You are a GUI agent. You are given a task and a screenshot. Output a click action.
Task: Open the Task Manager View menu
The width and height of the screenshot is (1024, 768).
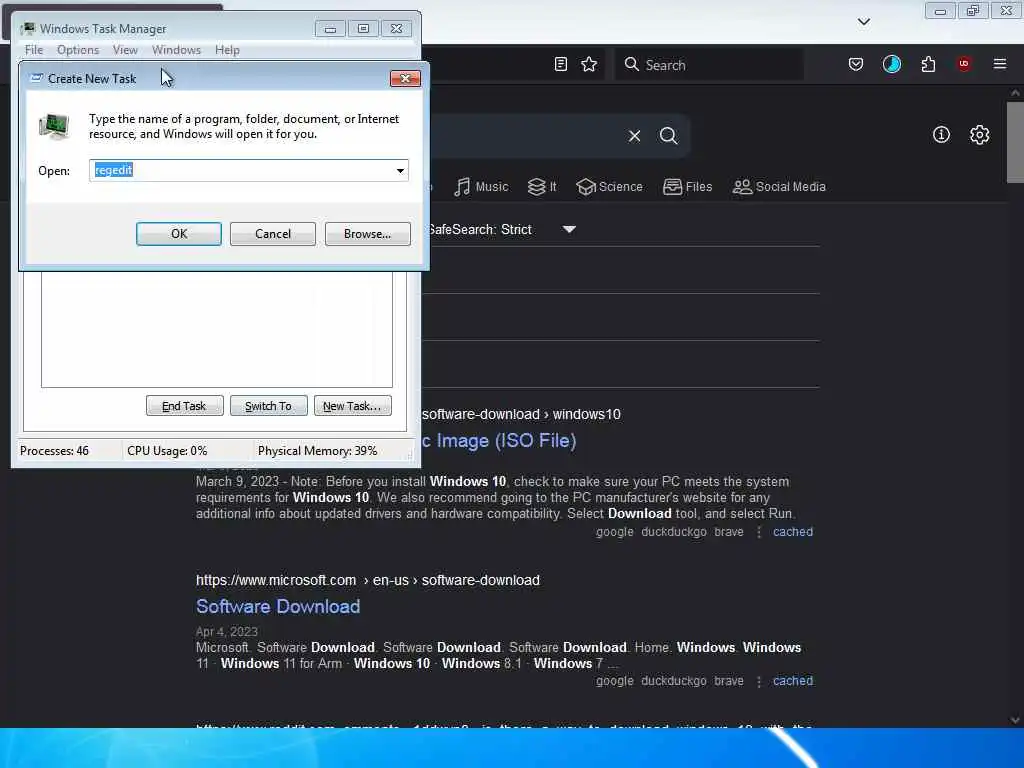pos(125,50)
